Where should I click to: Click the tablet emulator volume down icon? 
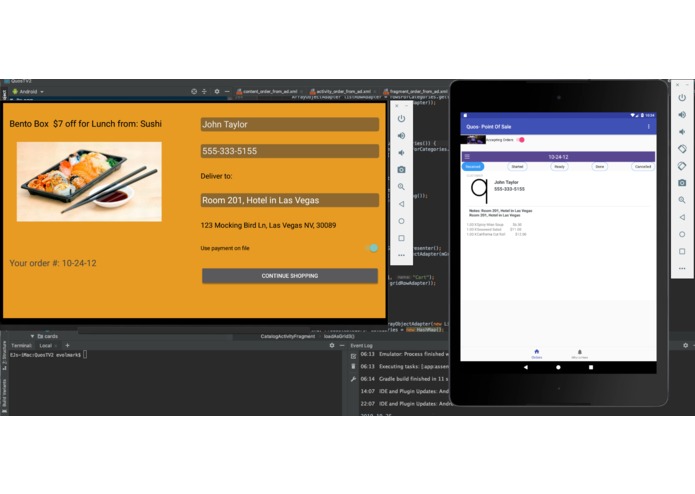(682, 132)
